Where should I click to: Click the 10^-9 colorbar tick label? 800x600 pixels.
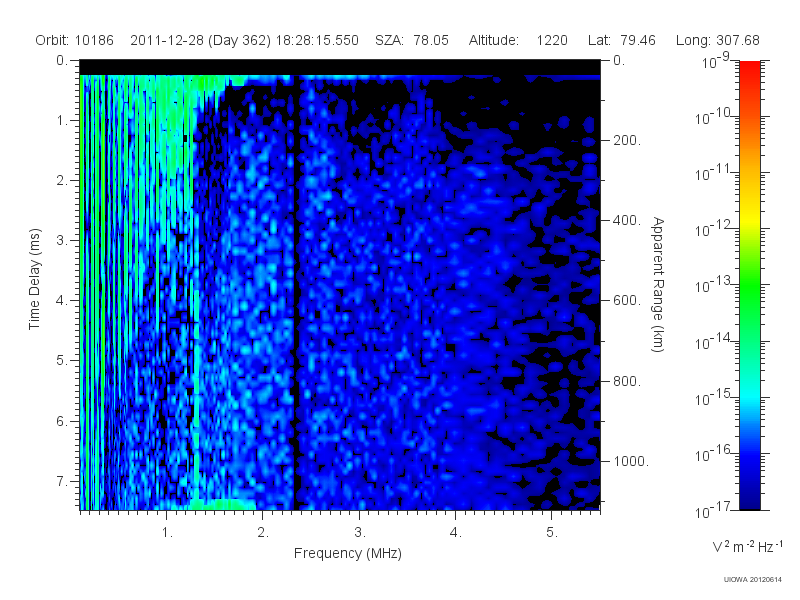tap(716, 62)
